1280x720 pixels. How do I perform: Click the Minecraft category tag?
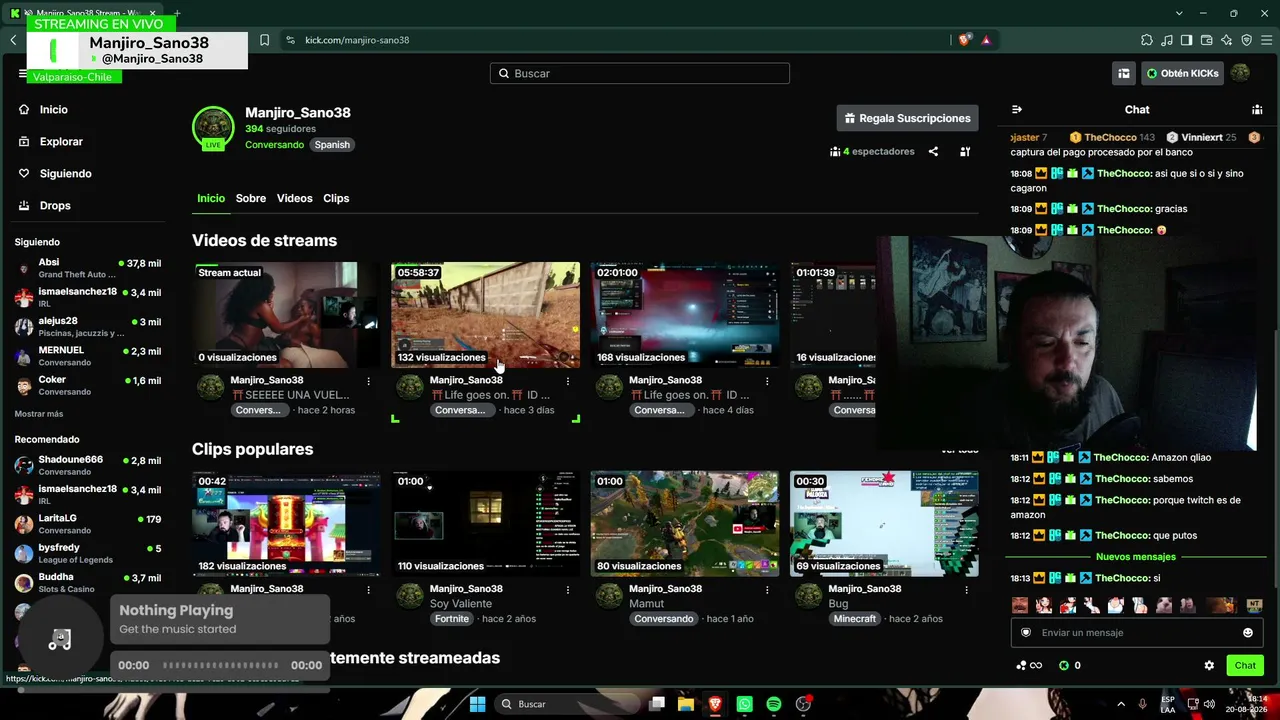pyautogui.click(x=855, y=619)
